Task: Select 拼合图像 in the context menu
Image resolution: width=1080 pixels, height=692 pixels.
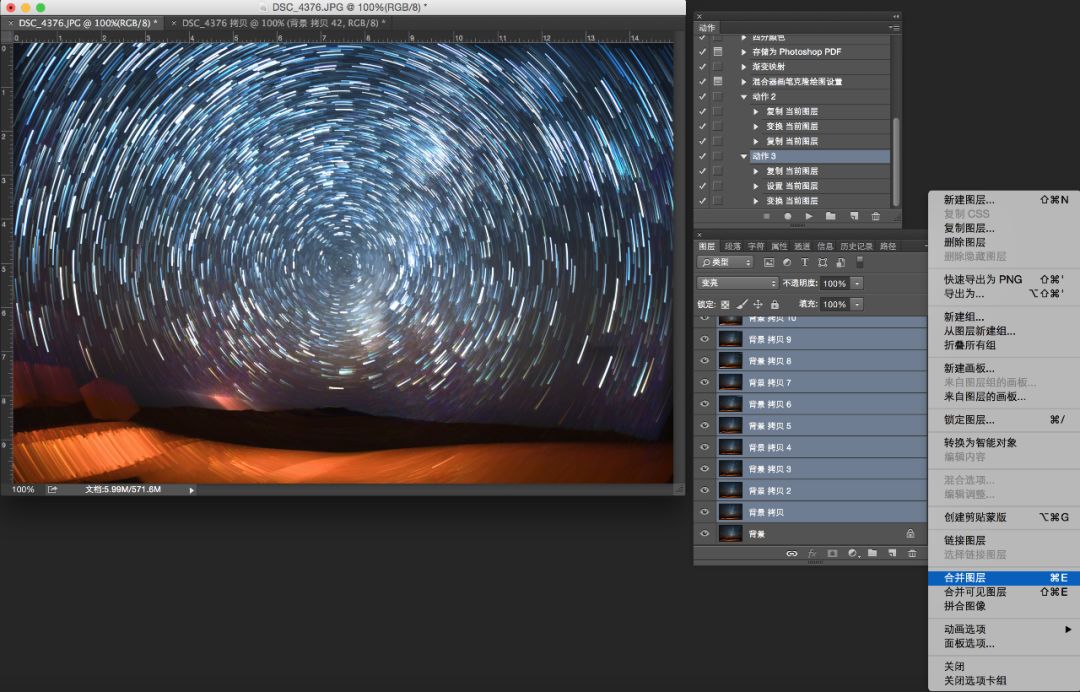Action: point(965,606)
